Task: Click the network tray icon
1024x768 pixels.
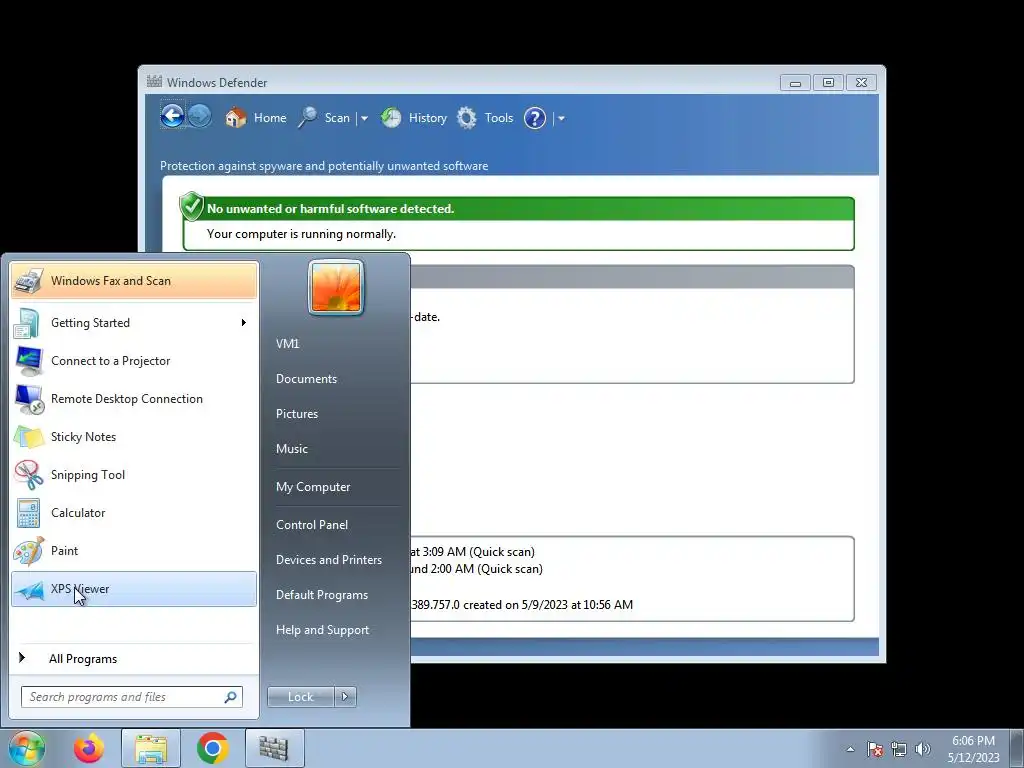Action: [x=899, y=749]
